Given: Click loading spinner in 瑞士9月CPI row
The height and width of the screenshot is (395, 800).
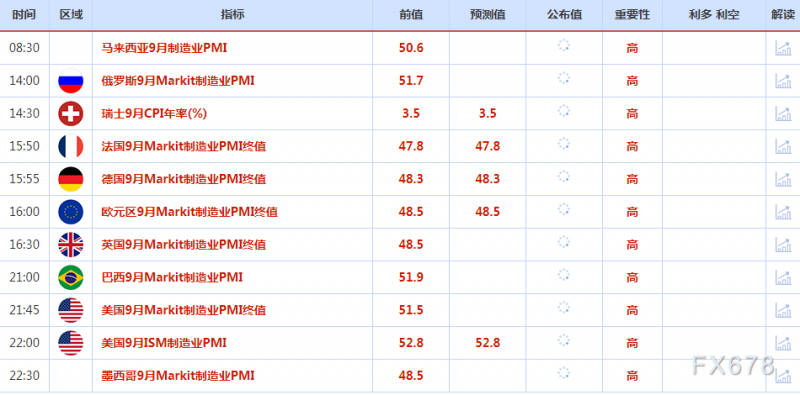Looking at the screenshot, I should point(563,111).
